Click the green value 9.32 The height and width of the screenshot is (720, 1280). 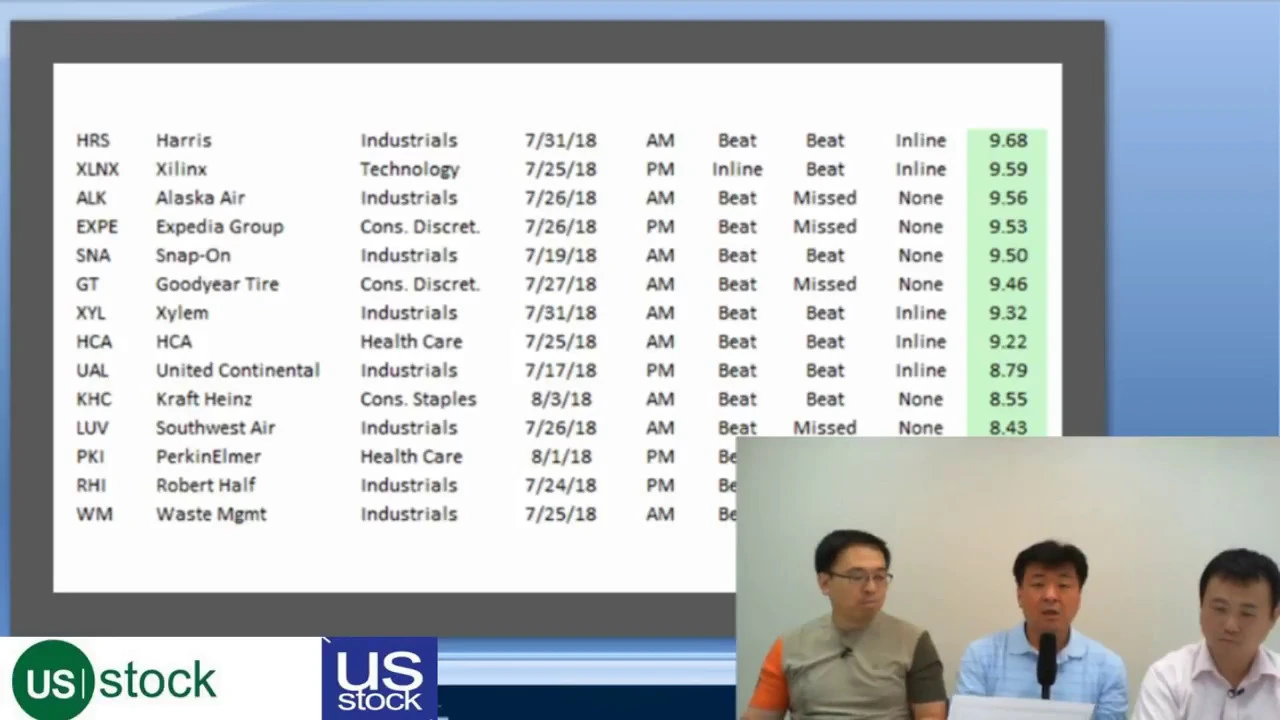click(x=1008, y=313)
